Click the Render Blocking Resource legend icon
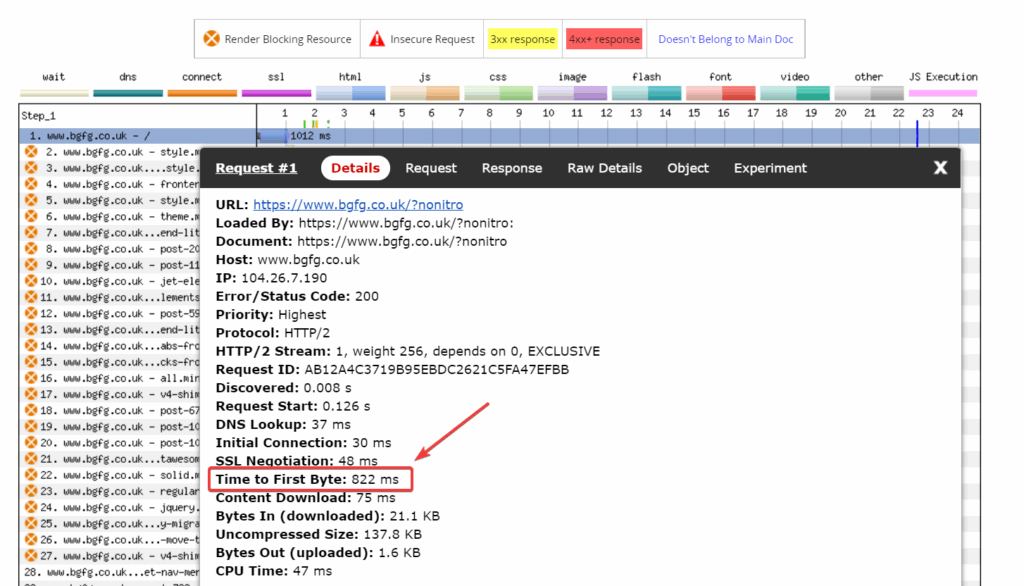Image resolution: width=1024 pixels, height=586 pixels. point(211,39)
